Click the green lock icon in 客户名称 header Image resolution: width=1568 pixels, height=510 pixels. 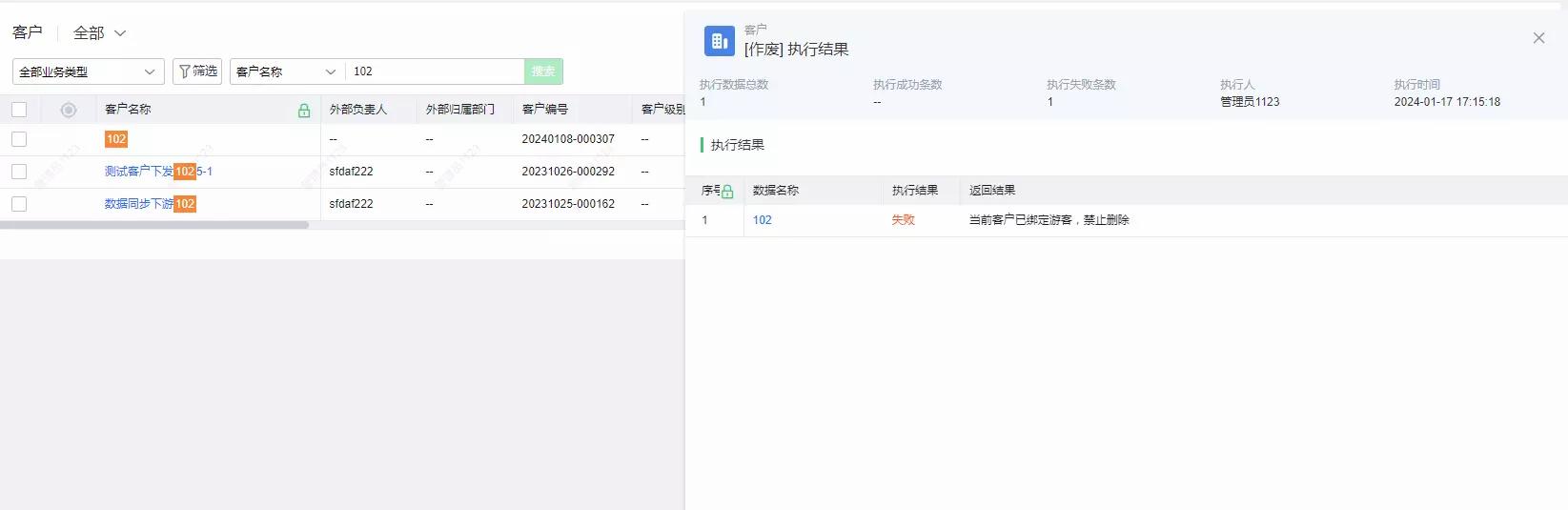(x=304, y=111)
